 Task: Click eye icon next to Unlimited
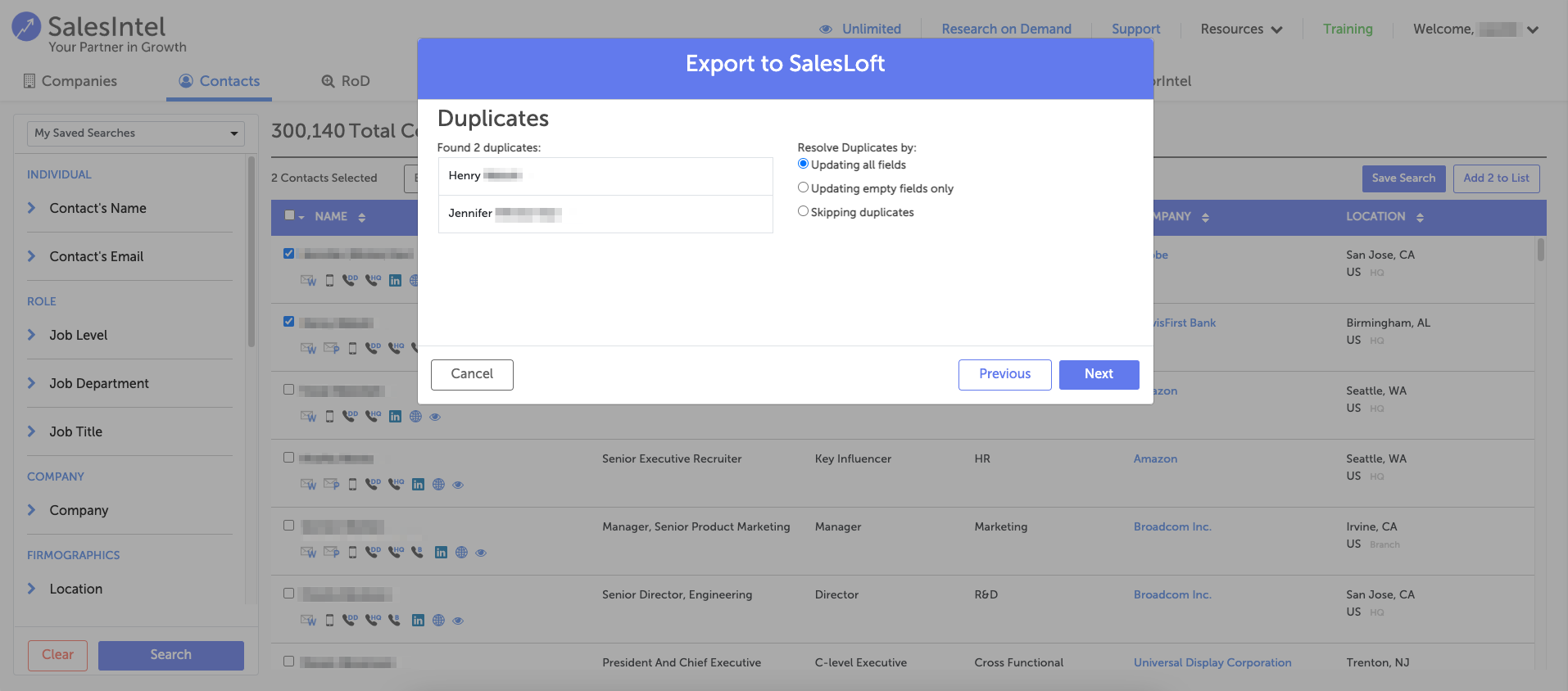pos(826,29)
